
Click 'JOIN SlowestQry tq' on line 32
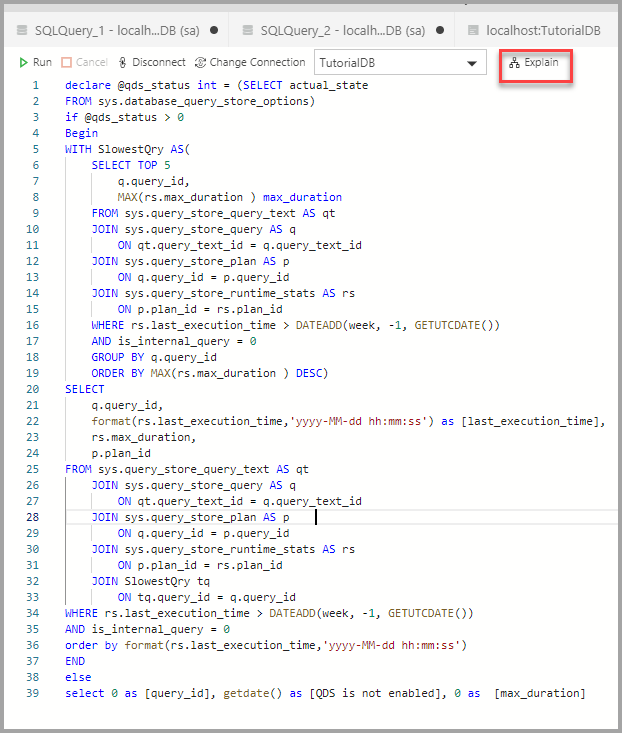point(150,581)
